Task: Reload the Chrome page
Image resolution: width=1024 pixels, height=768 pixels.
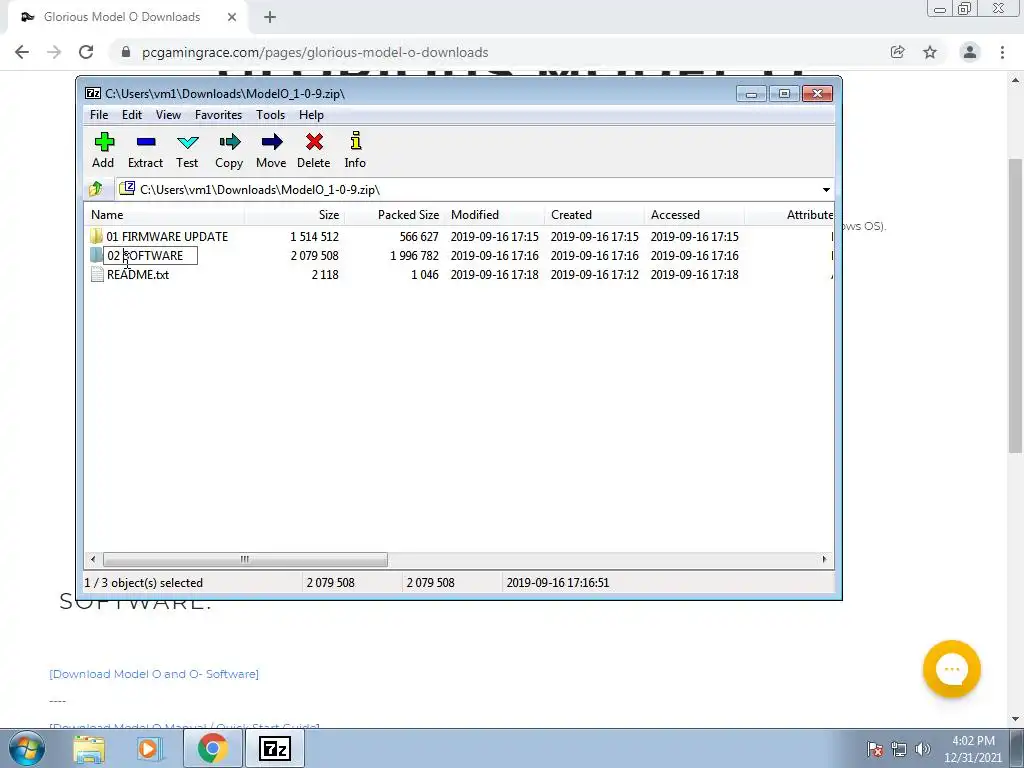Action: (86, 52)
